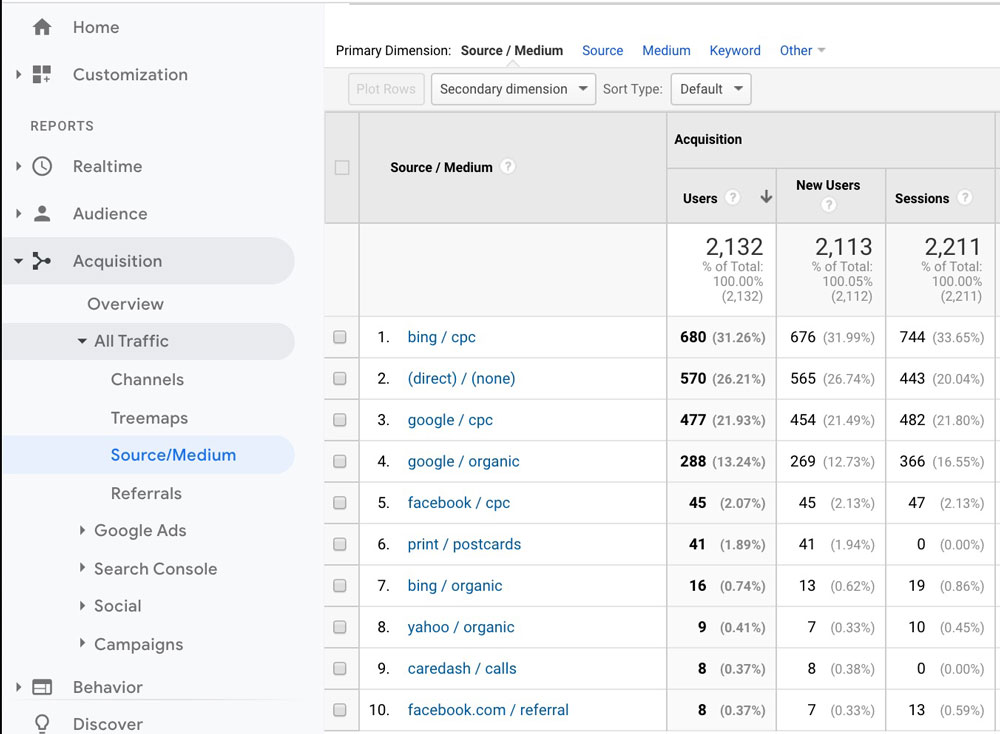Screen dimensions: 1000x734
Task: Expand the Social submenu arrow
Action: [82, 606]
